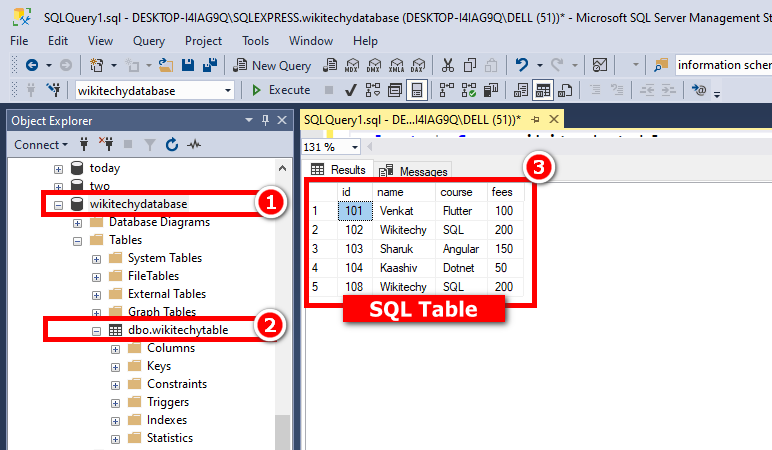Image resolution: width=772 pixels, height=450 pixels.
Task: Click the Disconnect icon in Object Explorer
Action: [106, 145]
